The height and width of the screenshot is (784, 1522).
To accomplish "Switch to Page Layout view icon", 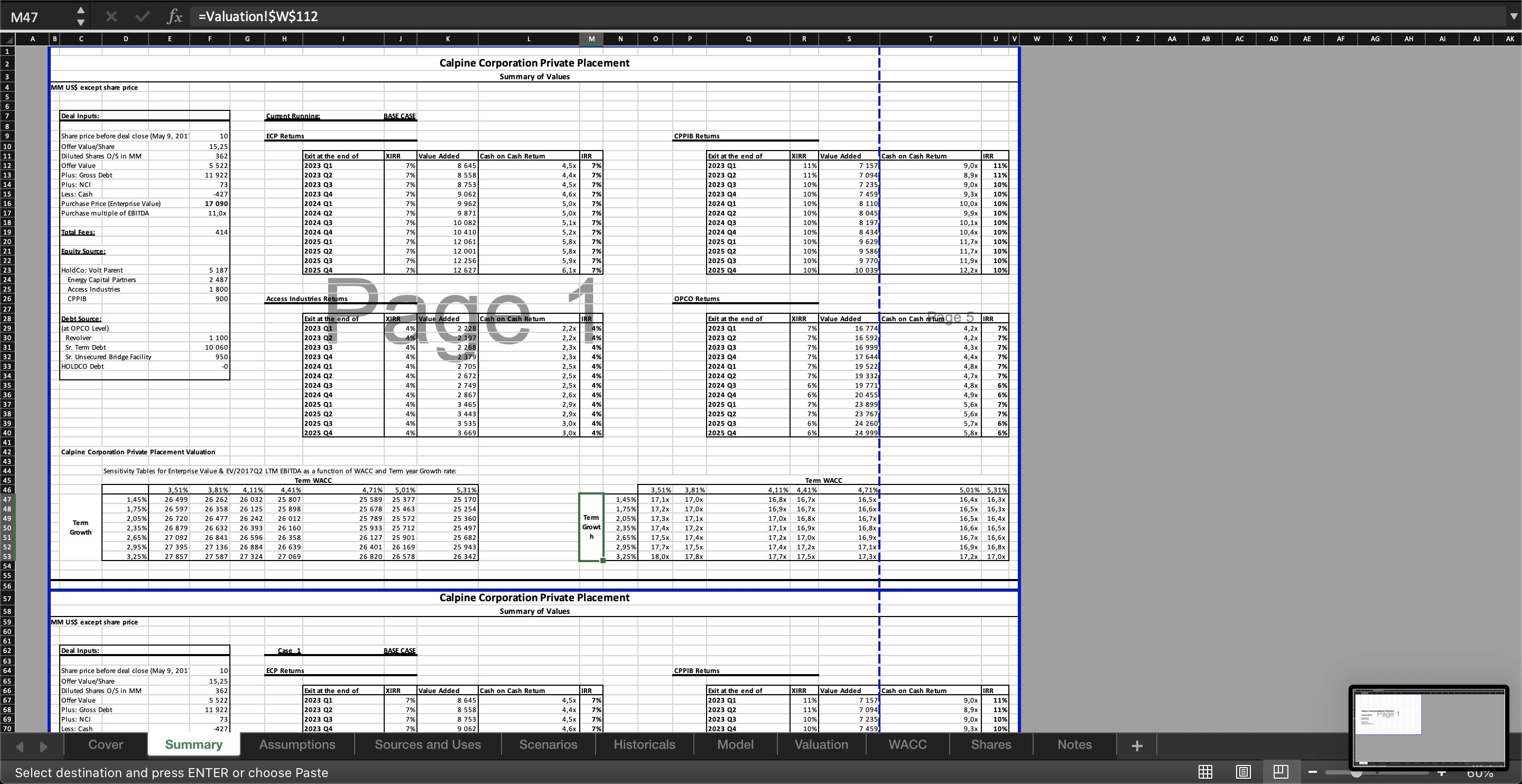I will pyautogui.click(x=1243, y=772).
